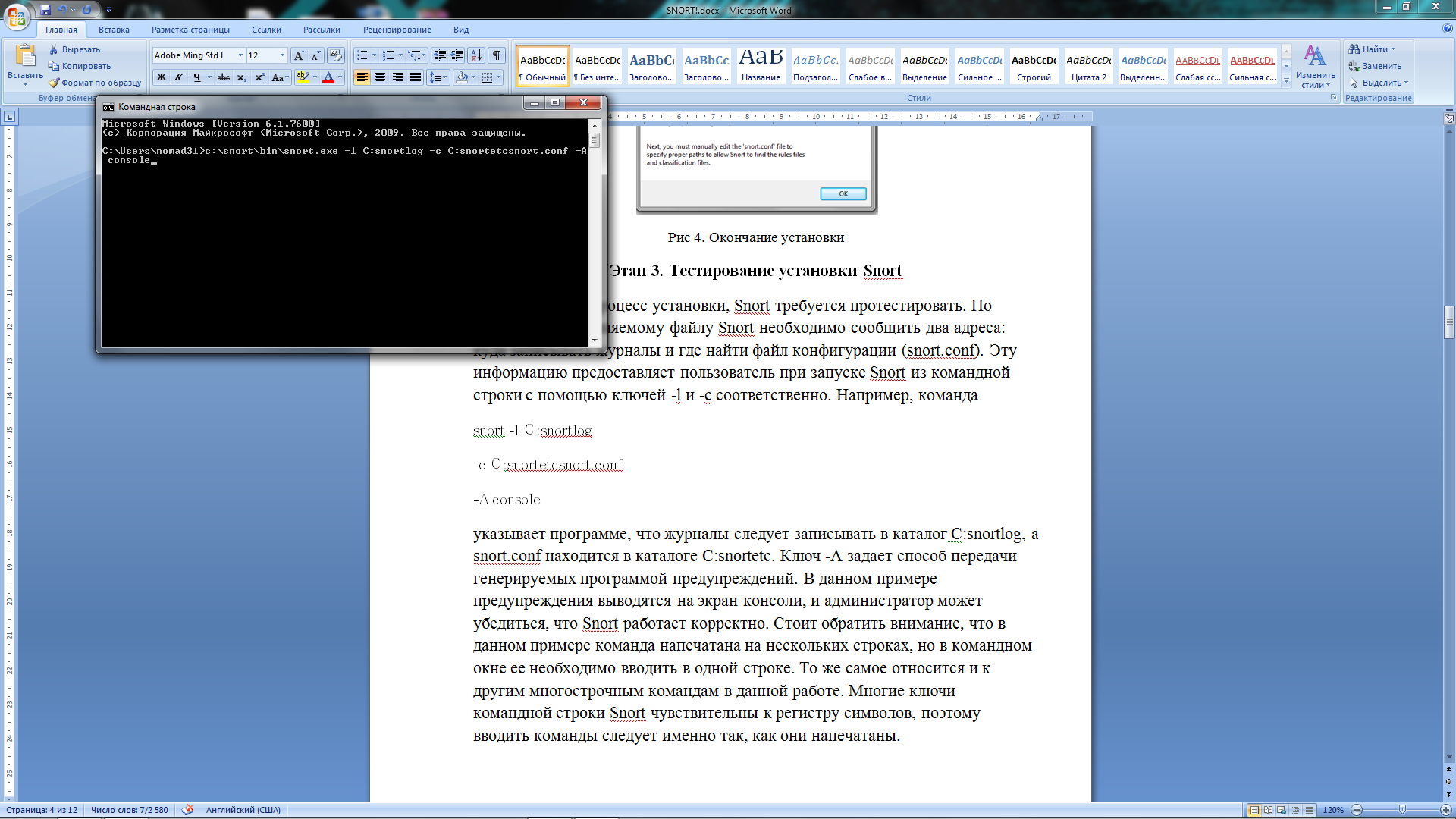Open font size dropdown showing 12
This screenshot has height=819, width=1456.
click(x=282, y=55)
